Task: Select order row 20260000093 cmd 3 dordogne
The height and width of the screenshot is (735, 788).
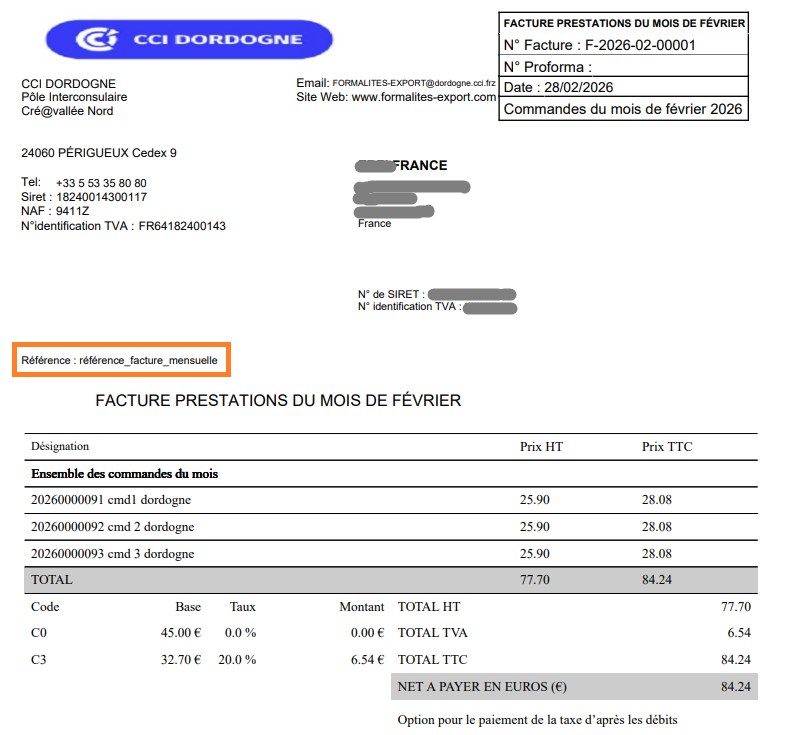Action: tap(113, 553)
